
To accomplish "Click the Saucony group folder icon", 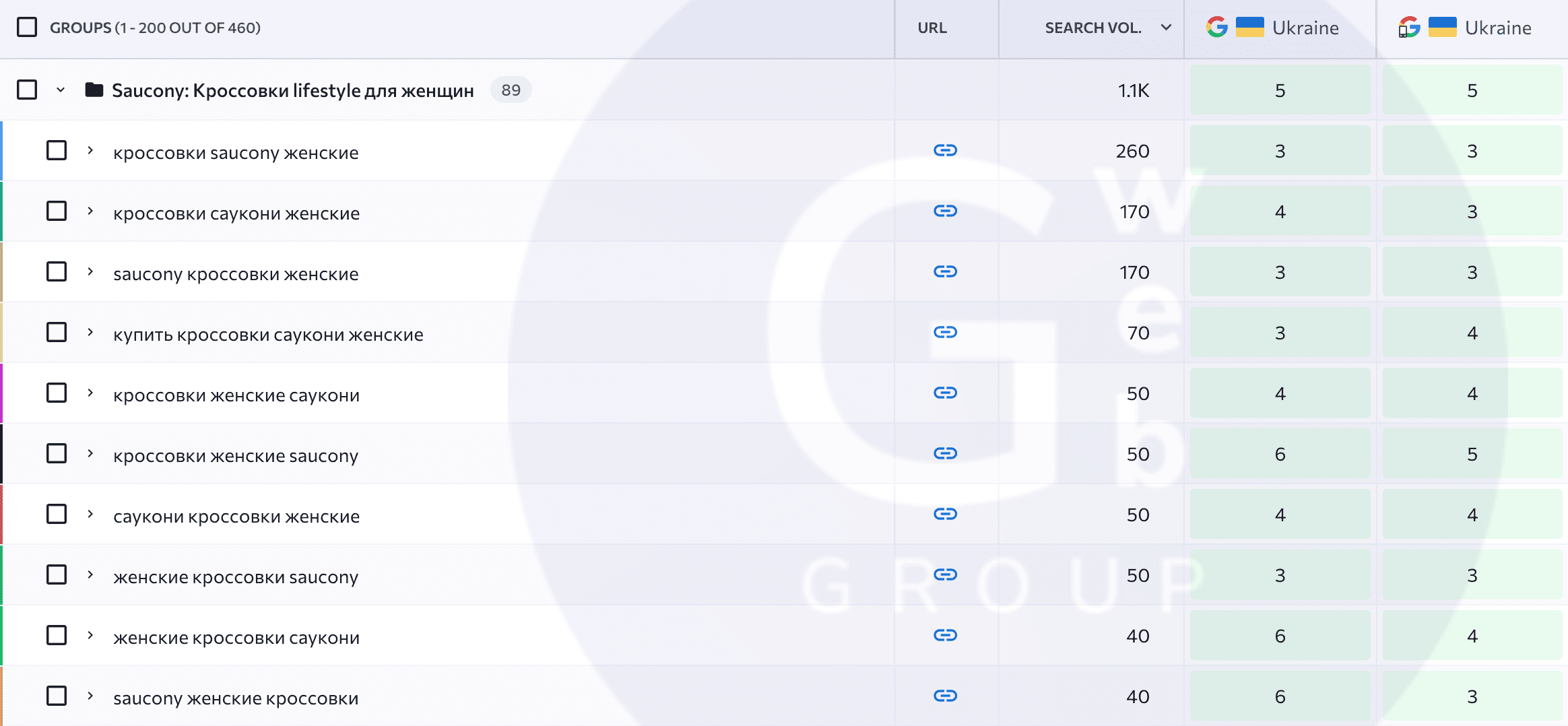I will point(94,90).
